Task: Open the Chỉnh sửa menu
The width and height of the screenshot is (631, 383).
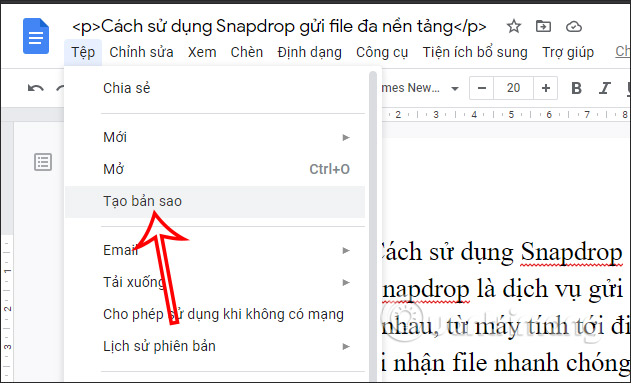Action: (141, 52)
